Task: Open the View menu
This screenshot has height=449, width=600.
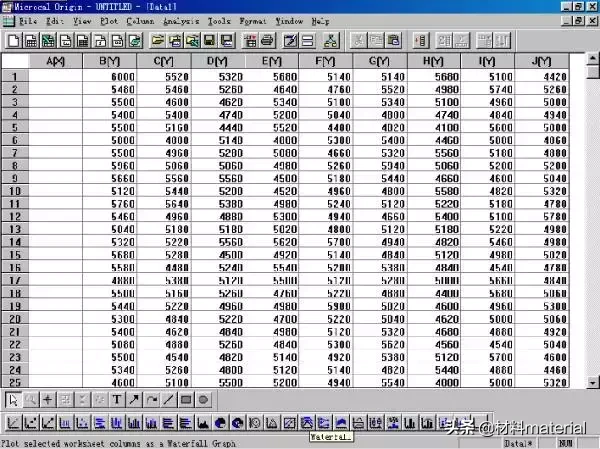Action: pyautogui.click(x=82, y=21)
